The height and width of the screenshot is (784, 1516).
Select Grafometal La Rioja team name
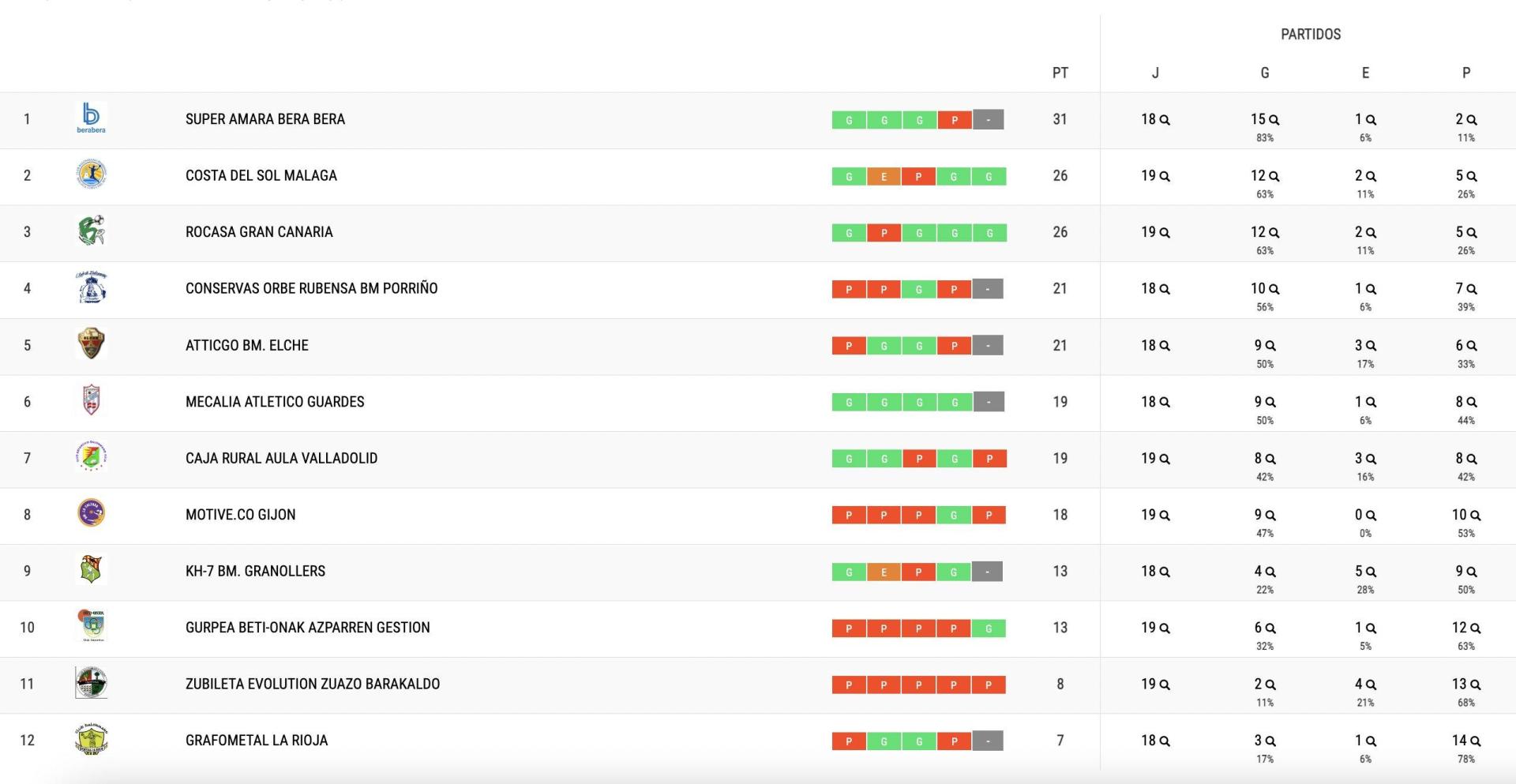click(257, 740)
